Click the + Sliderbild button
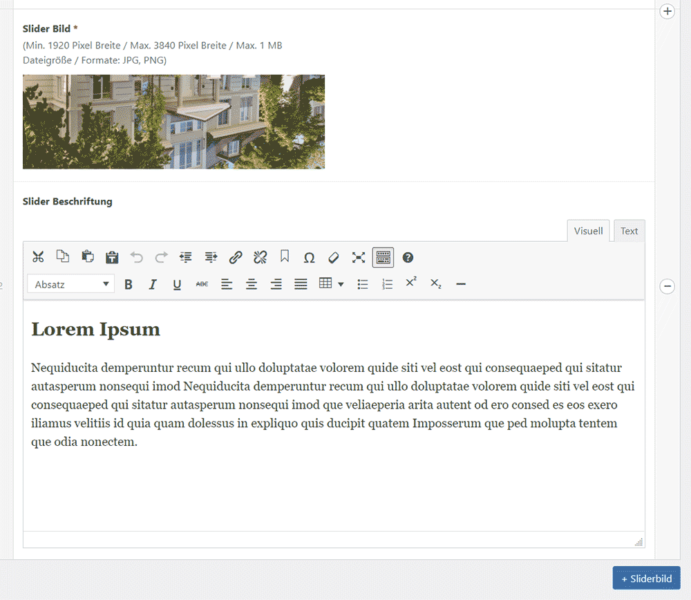The width and height of the screenshot is (691, 600). pos(646,578)
